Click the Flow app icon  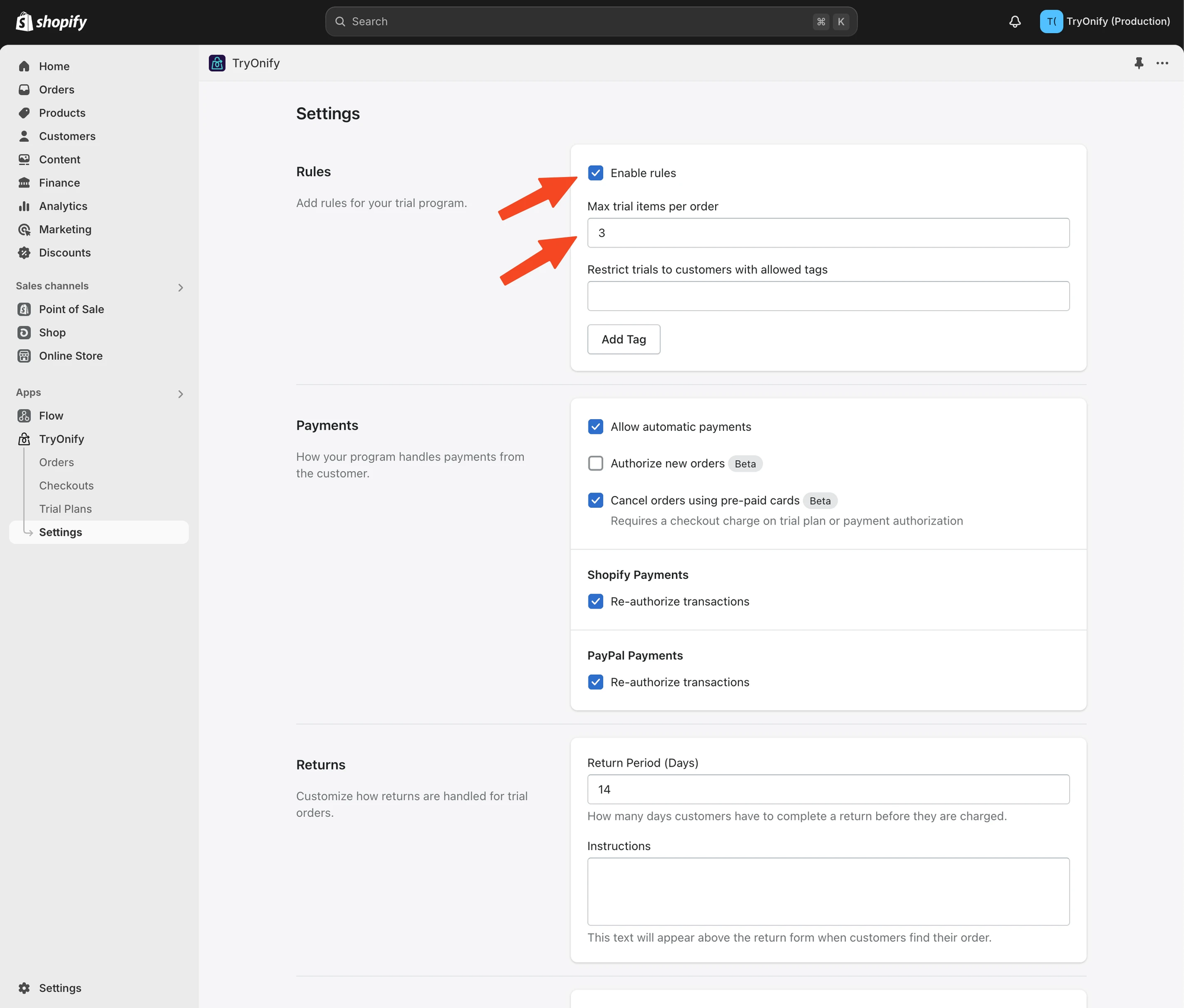point(24,416)
